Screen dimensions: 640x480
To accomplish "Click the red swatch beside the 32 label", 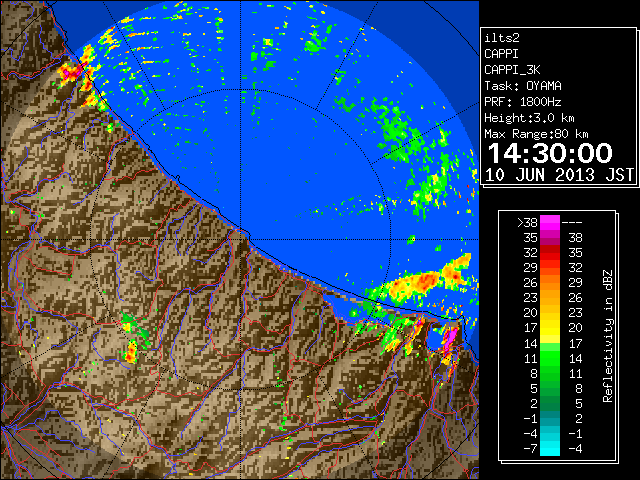I will click(x=549, y=253).
